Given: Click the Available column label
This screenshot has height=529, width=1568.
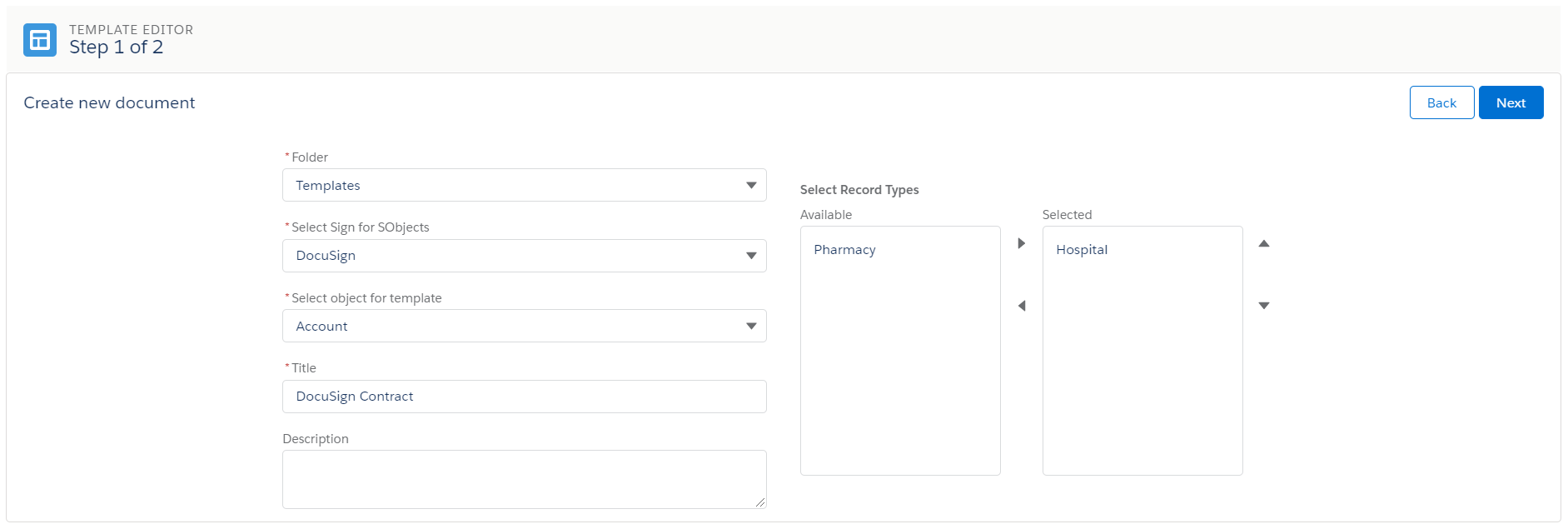Looking at the screenshot, I should (825, 215).
